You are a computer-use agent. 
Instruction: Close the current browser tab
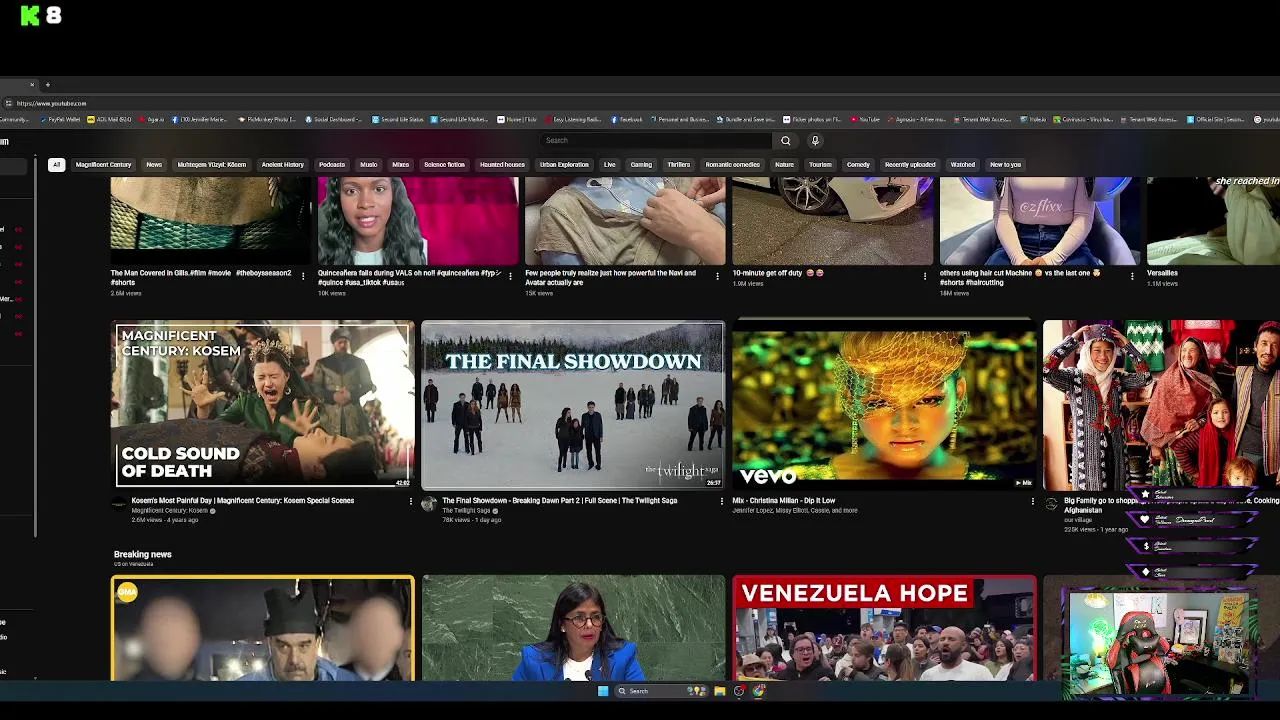[32, 85]
